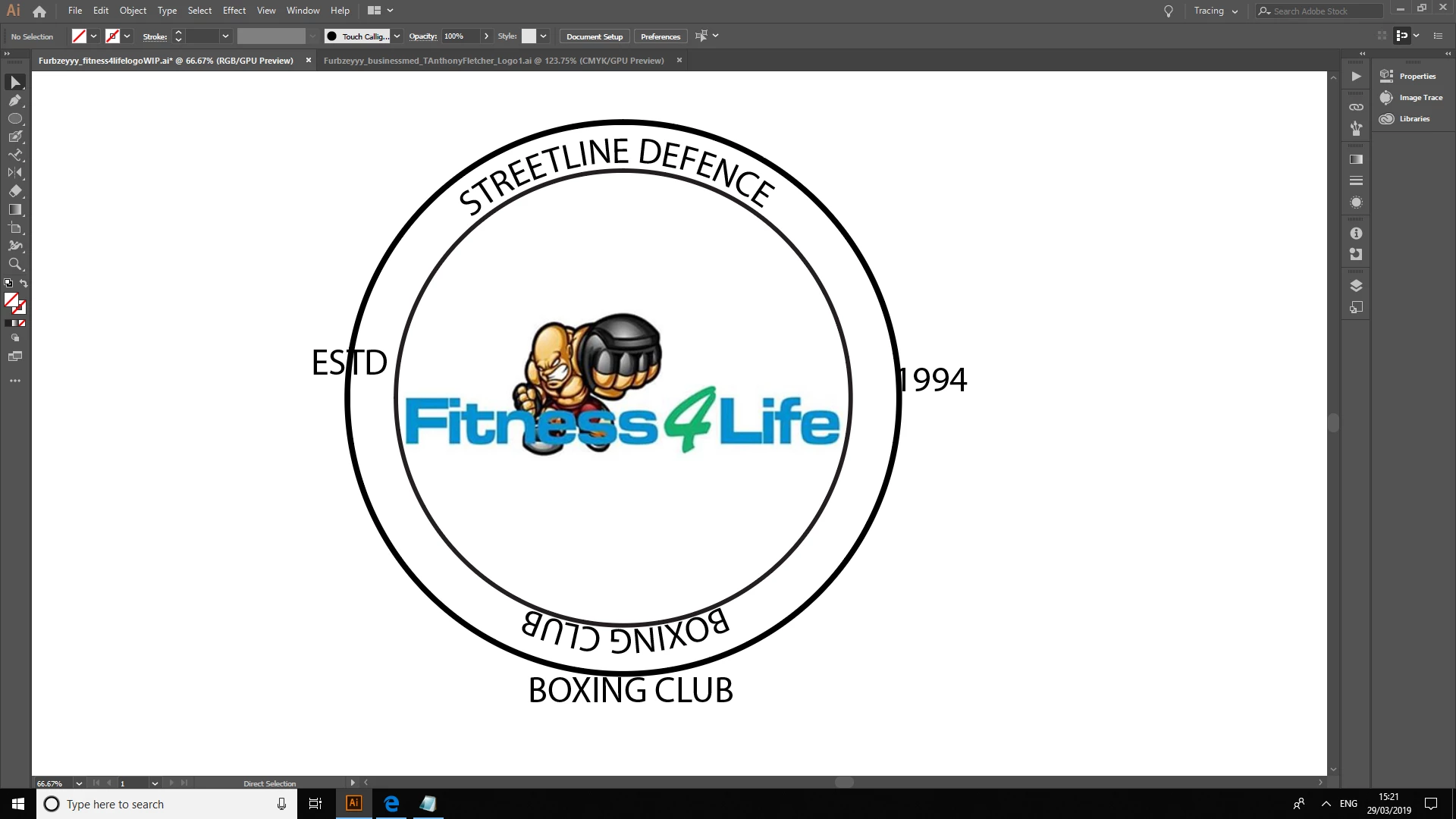Toggle the change screen mode button
Viewport: 1456px width, 819px height.
coord(15,356)
